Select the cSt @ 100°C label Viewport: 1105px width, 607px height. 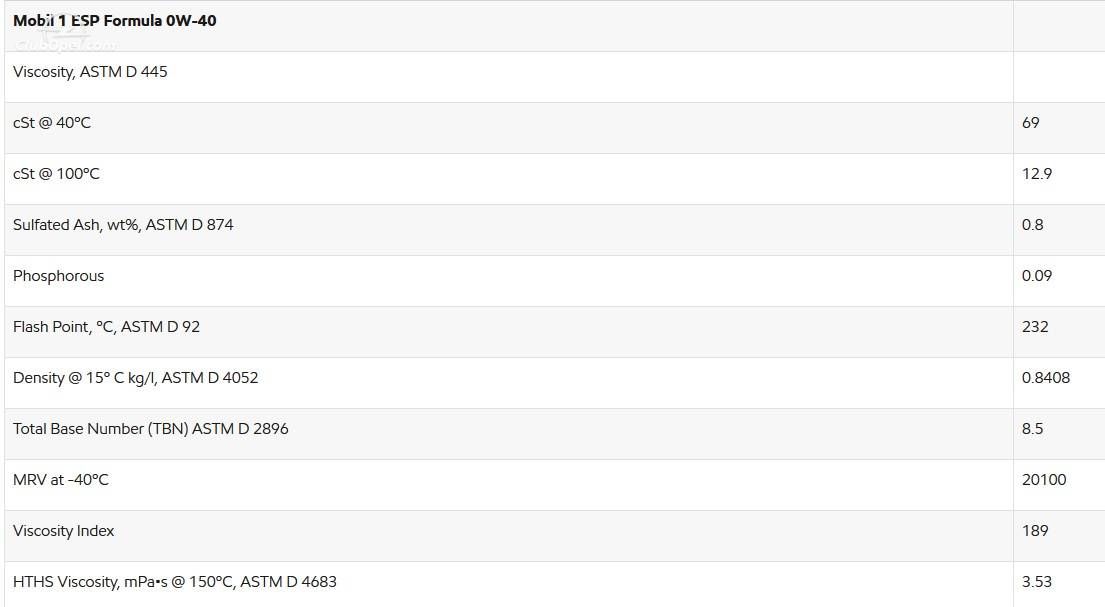tap(56, 173)
